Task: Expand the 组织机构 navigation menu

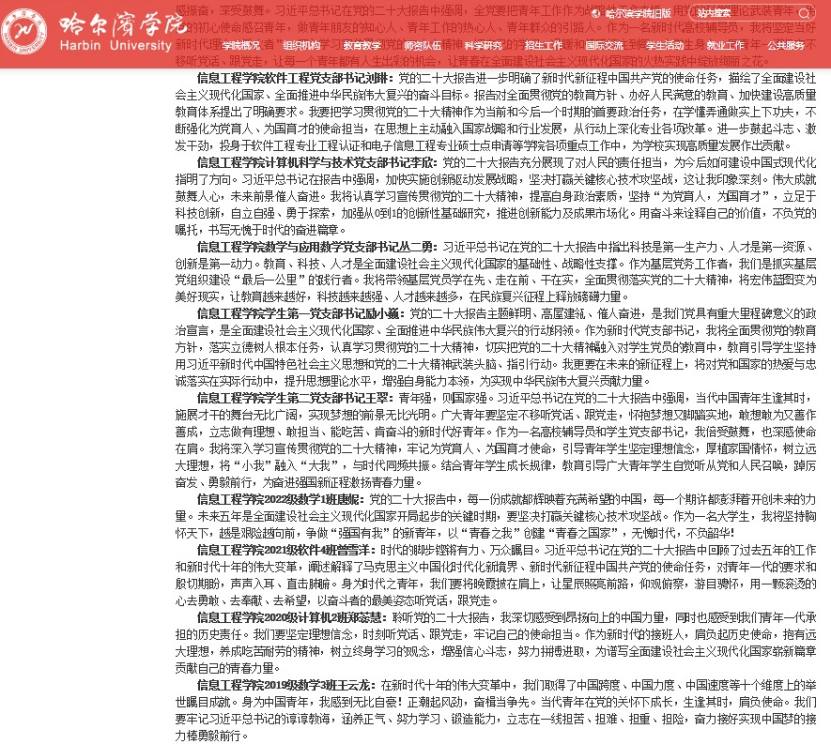Action: (300, 46)
